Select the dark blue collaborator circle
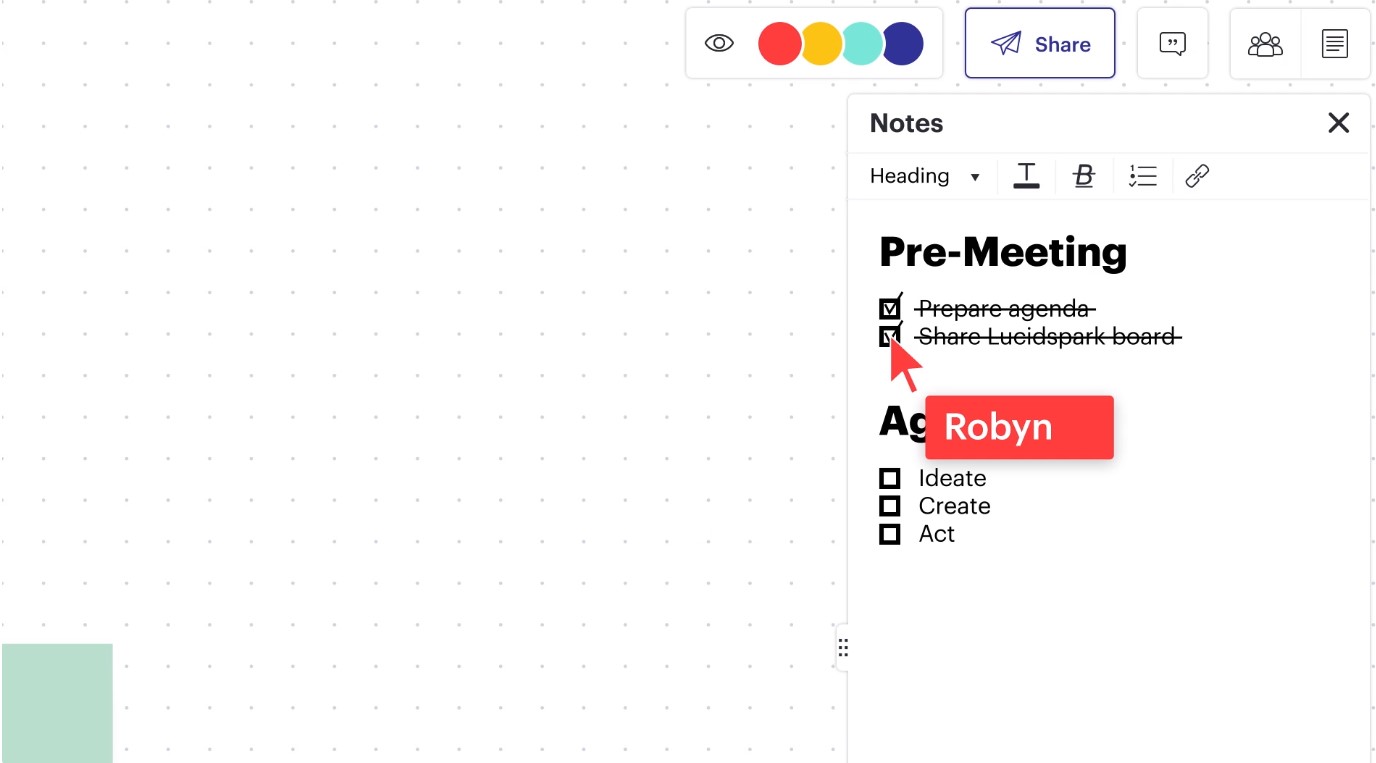Viewport: 1376px width, 763px height. pos(902,44)
